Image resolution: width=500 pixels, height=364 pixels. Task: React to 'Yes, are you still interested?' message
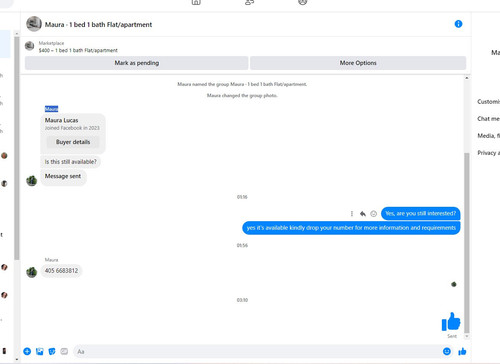pyautogui.click(x=374, y=214)
